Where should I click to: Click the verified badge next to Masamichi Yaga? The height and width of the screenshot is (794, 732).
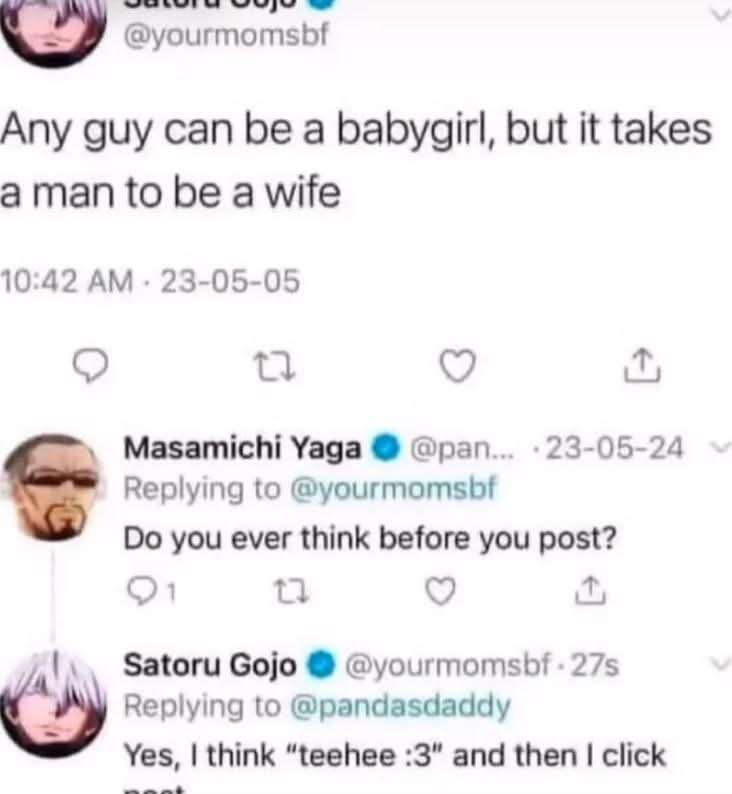[386, 449]
